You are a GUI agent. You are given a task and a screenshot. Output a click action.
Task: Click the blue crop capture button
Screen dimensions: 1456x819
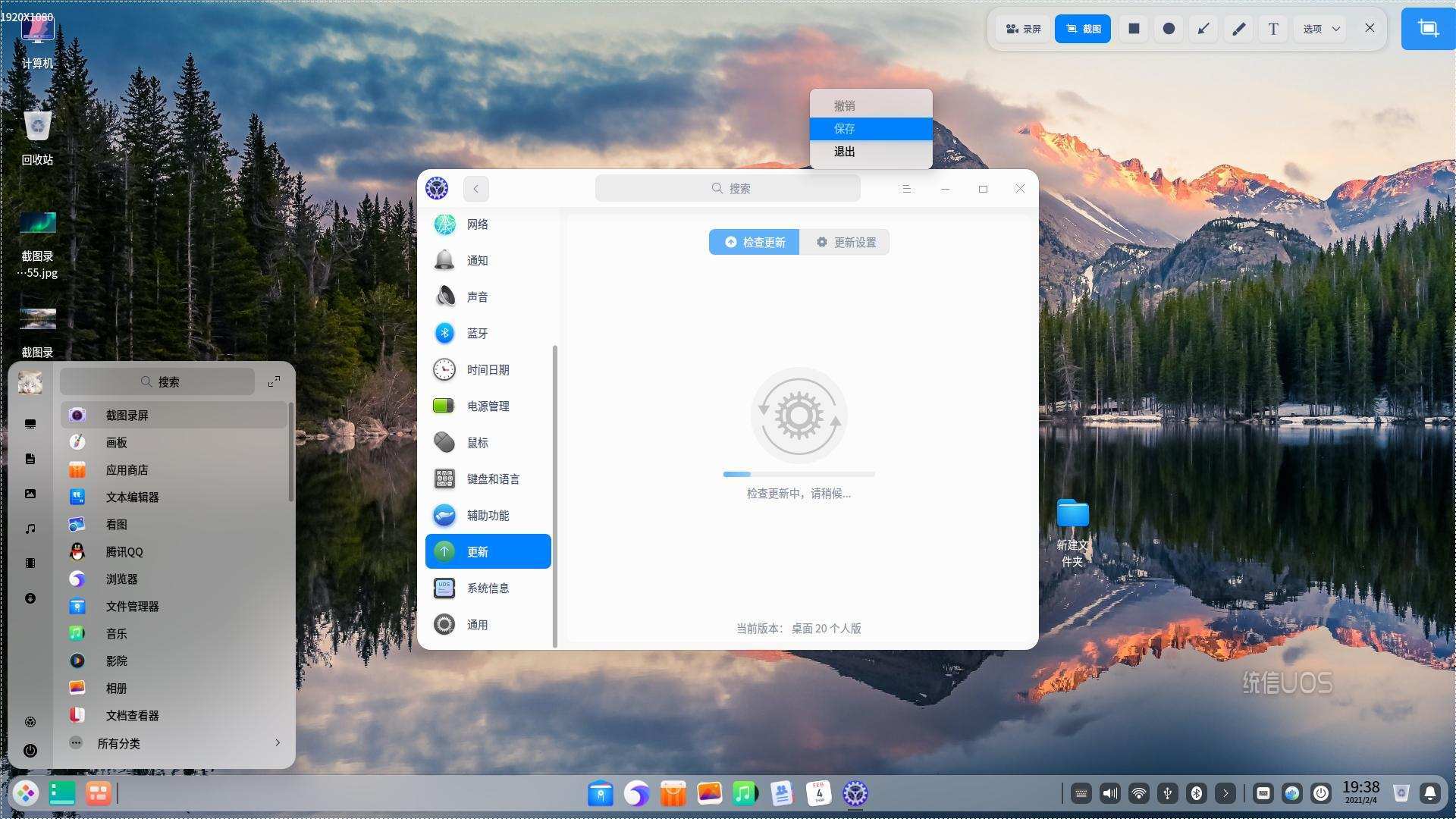1428,29
